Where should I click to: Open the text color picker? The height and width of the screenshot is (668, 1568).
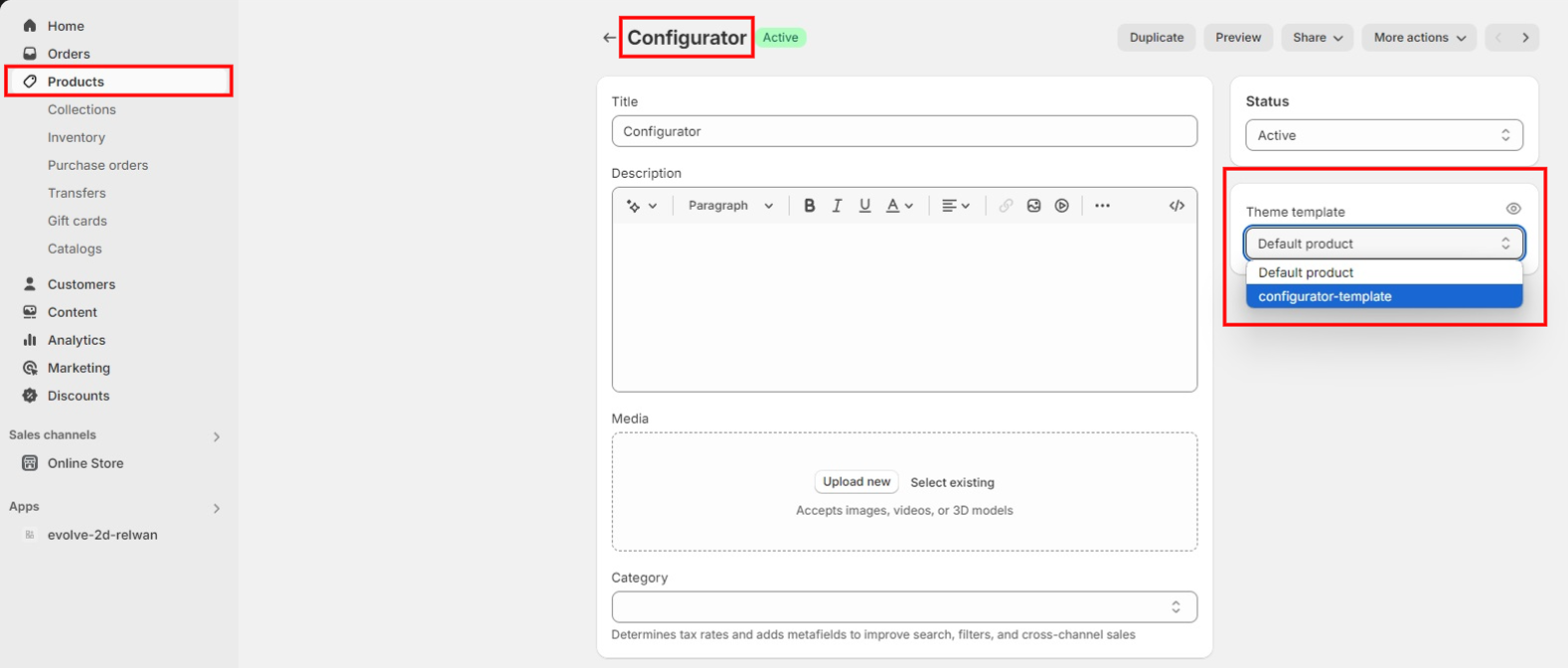point(898,206)
